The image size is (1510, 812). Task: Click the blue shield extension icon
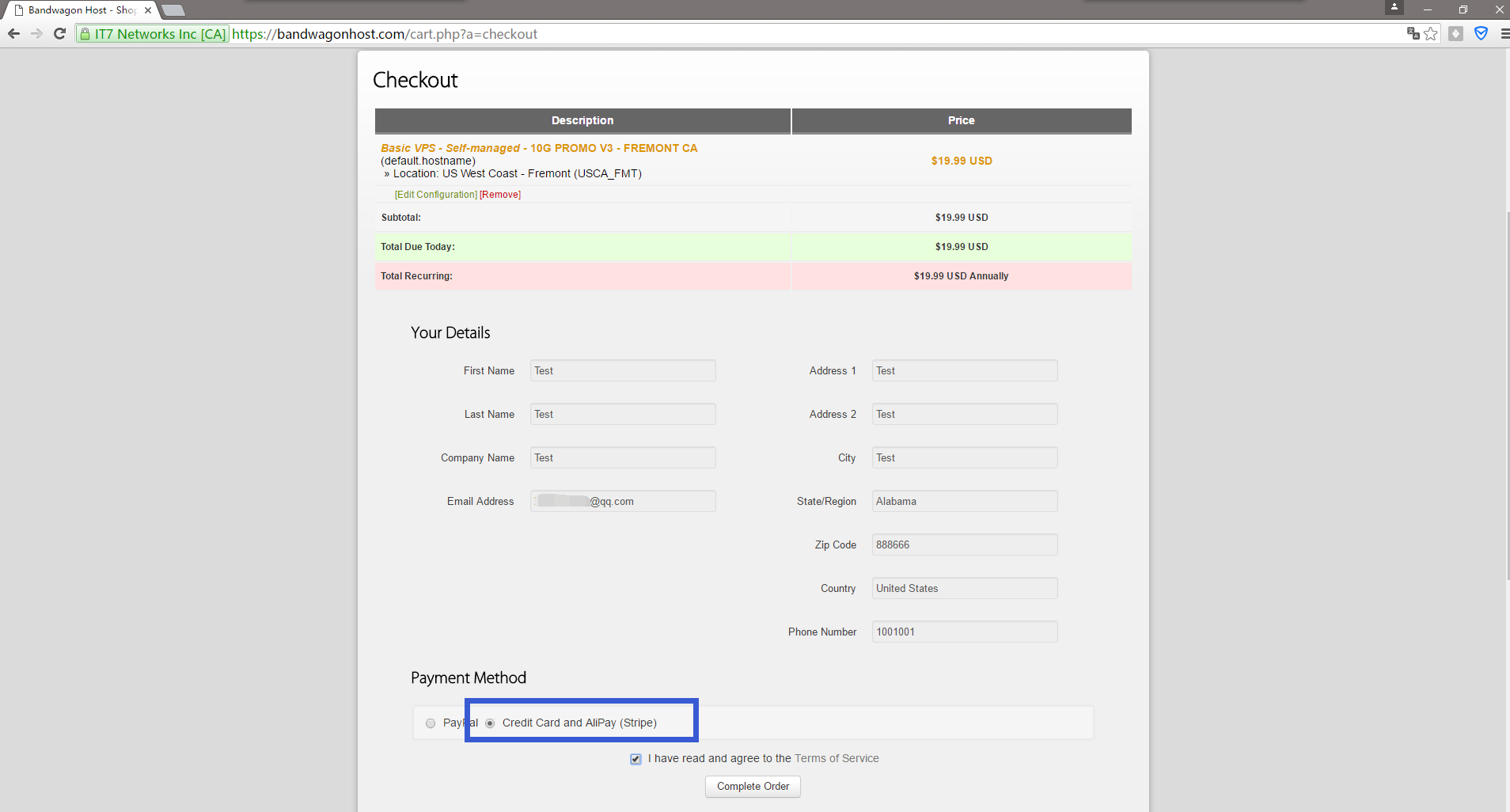1481,33
